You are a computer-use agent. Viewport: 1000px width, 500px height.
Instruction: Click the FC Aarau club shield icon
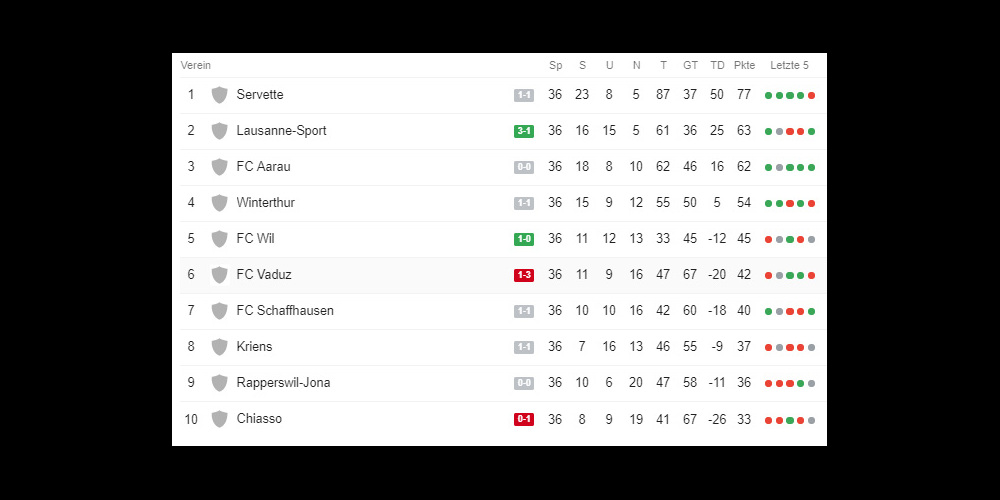click(x=219, y=167)
